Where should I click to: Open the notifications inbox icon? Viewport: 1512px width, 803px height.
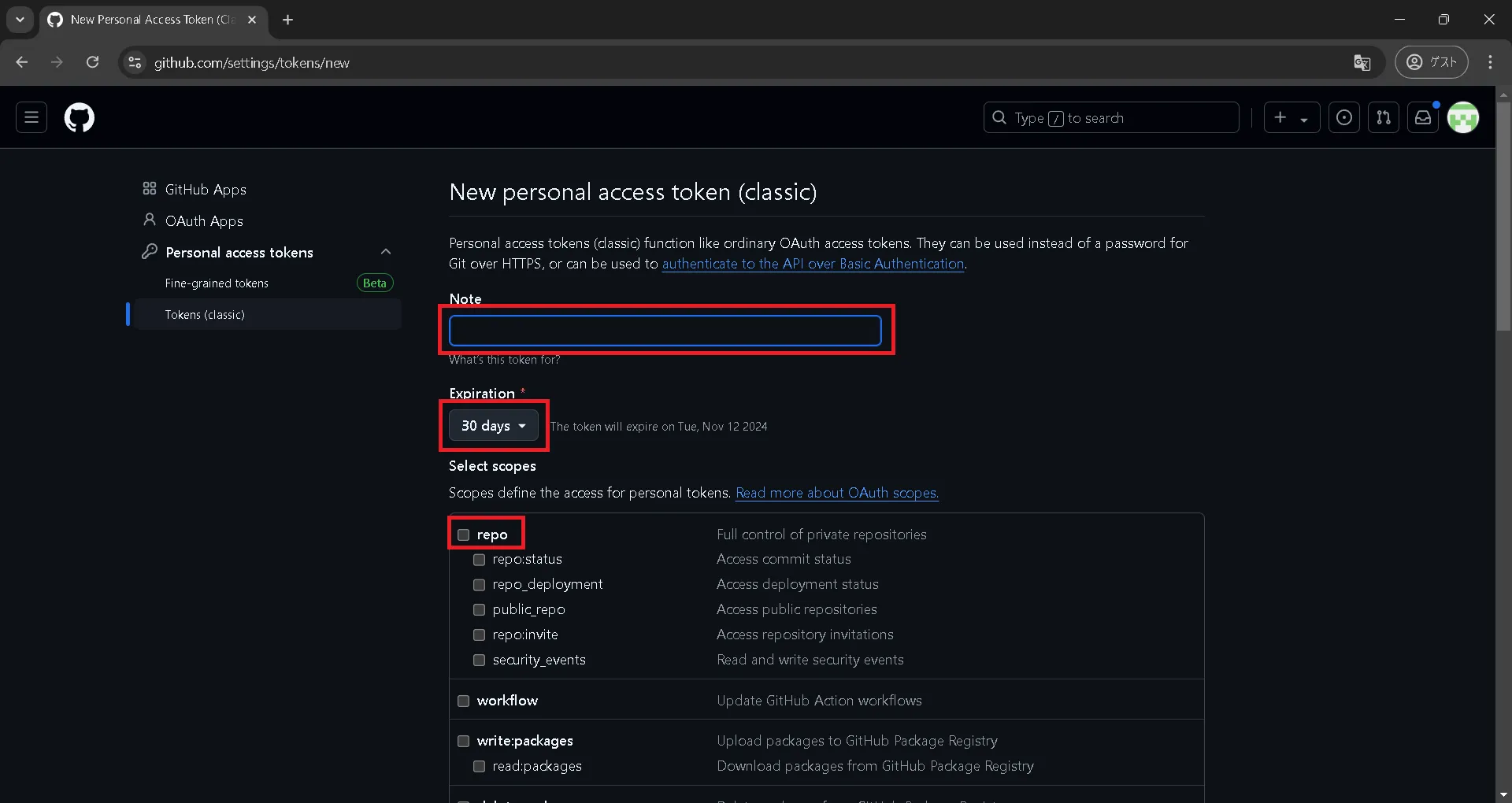1423,117
